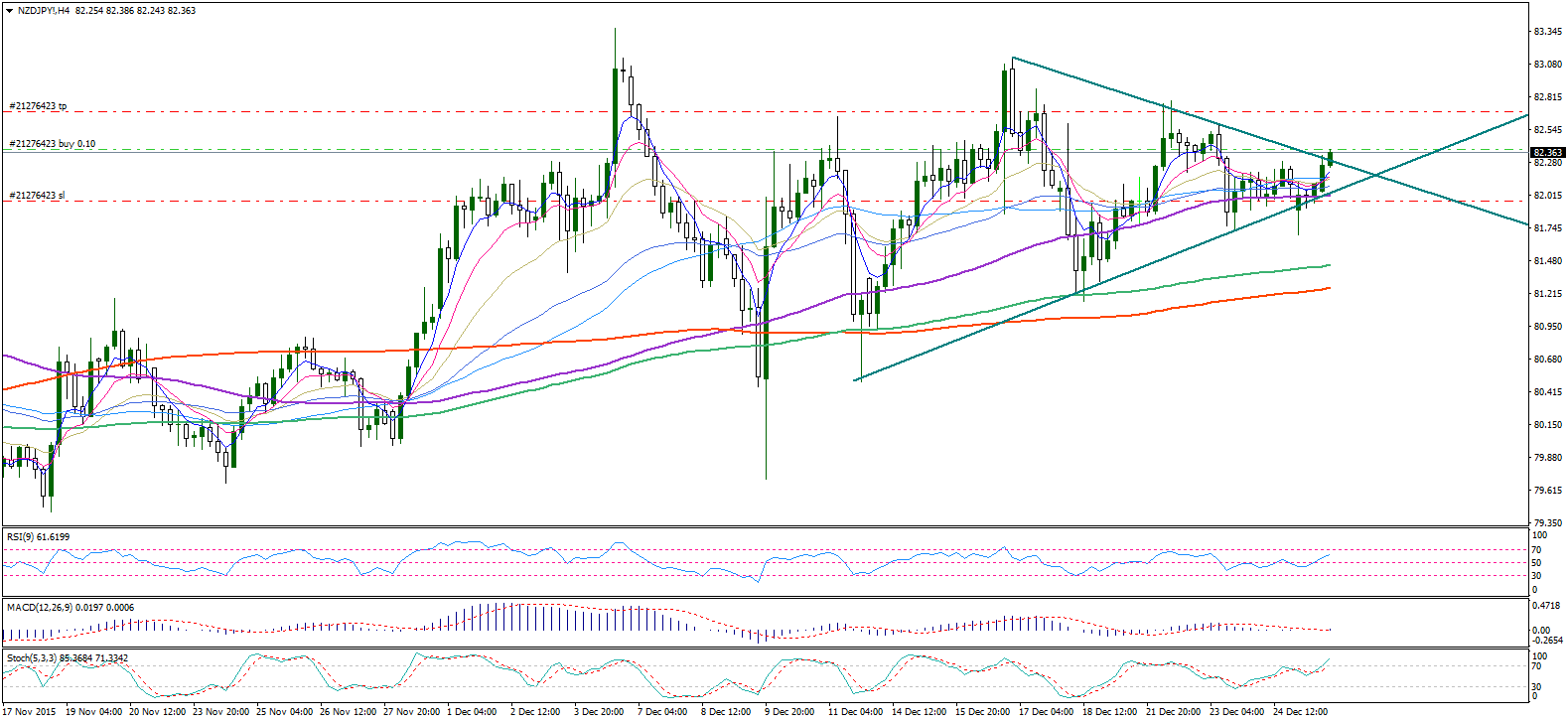Click the 1 Dec 04:00 time label
The image size is (1568, 723).
pyautogui.click(x=473, y=712)
